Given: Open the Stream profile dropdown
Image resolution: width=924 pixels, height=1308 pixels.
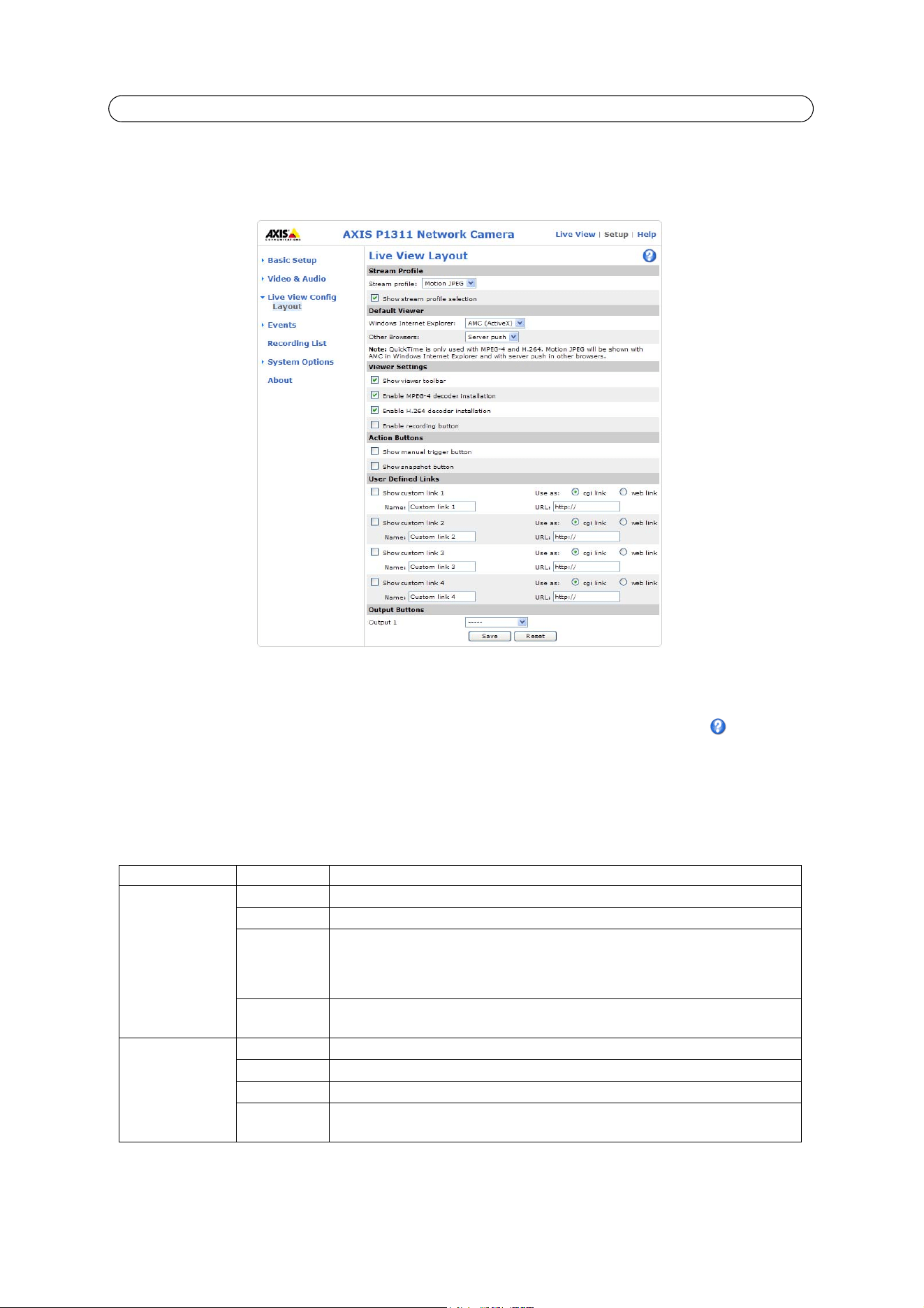Looking at the screenshot, I should 449,284.
